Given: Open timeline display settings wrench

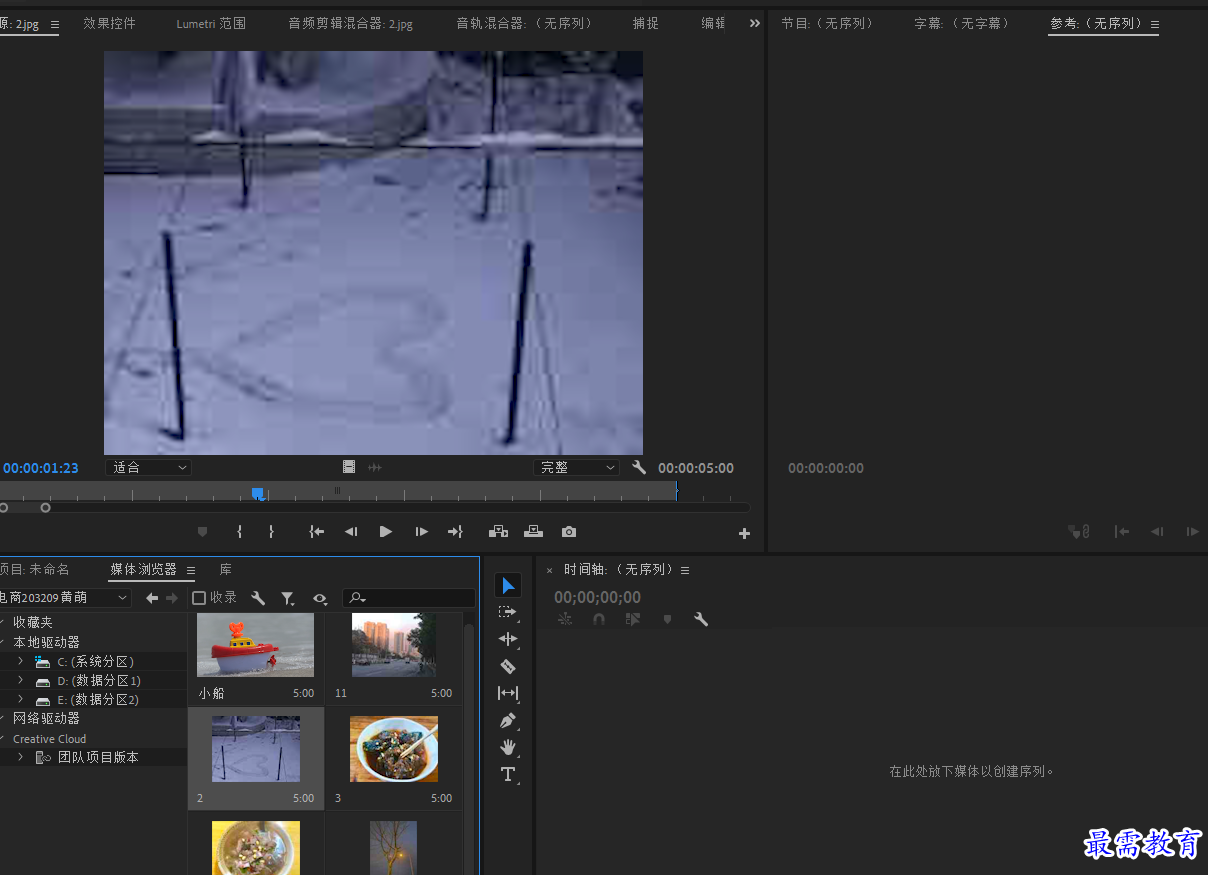Looking at the screenshot, I should 701,619.
